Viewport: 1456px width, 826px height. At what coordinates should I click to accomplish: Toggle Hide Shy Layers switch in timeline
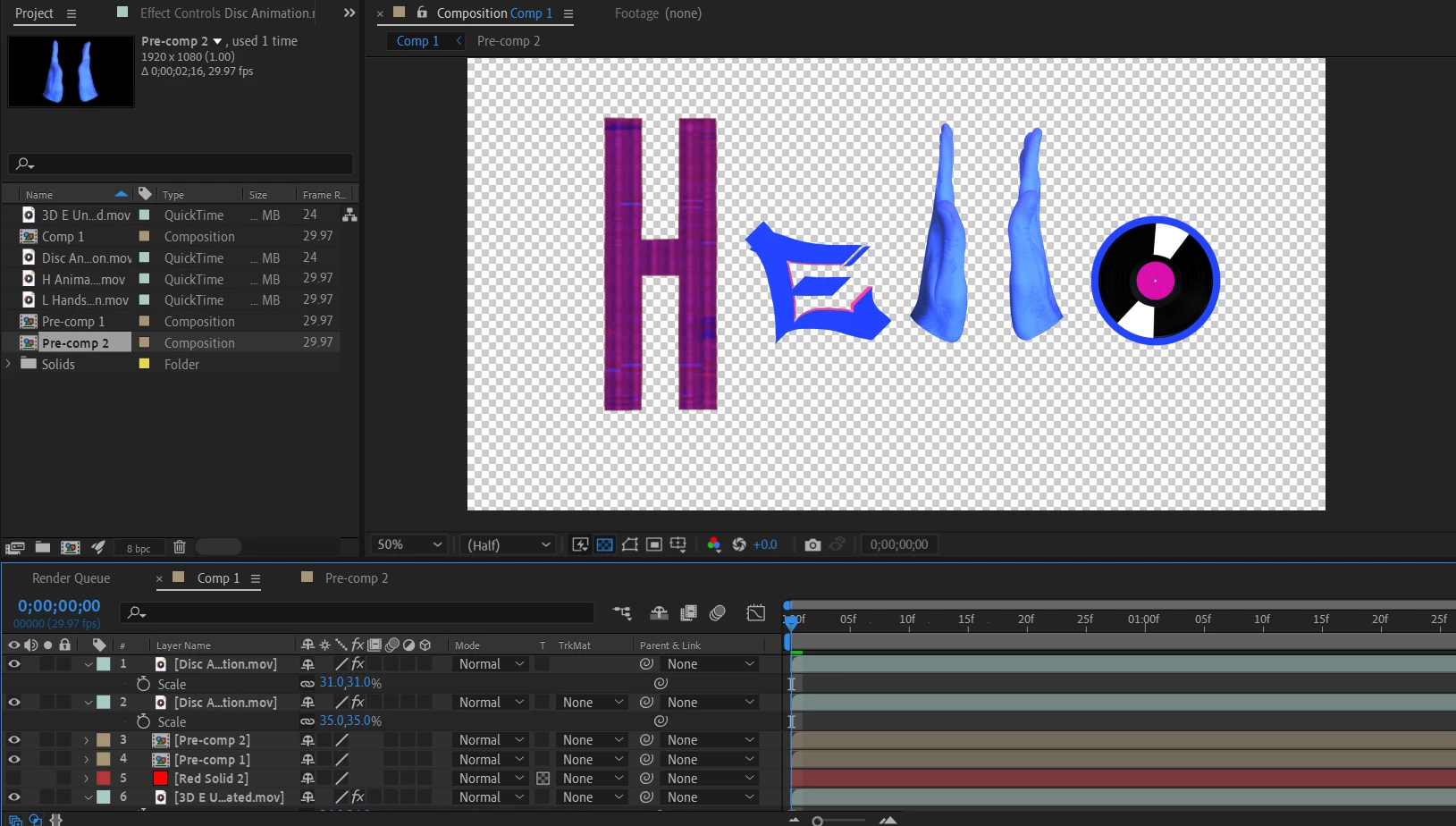[x=659, y=613]
